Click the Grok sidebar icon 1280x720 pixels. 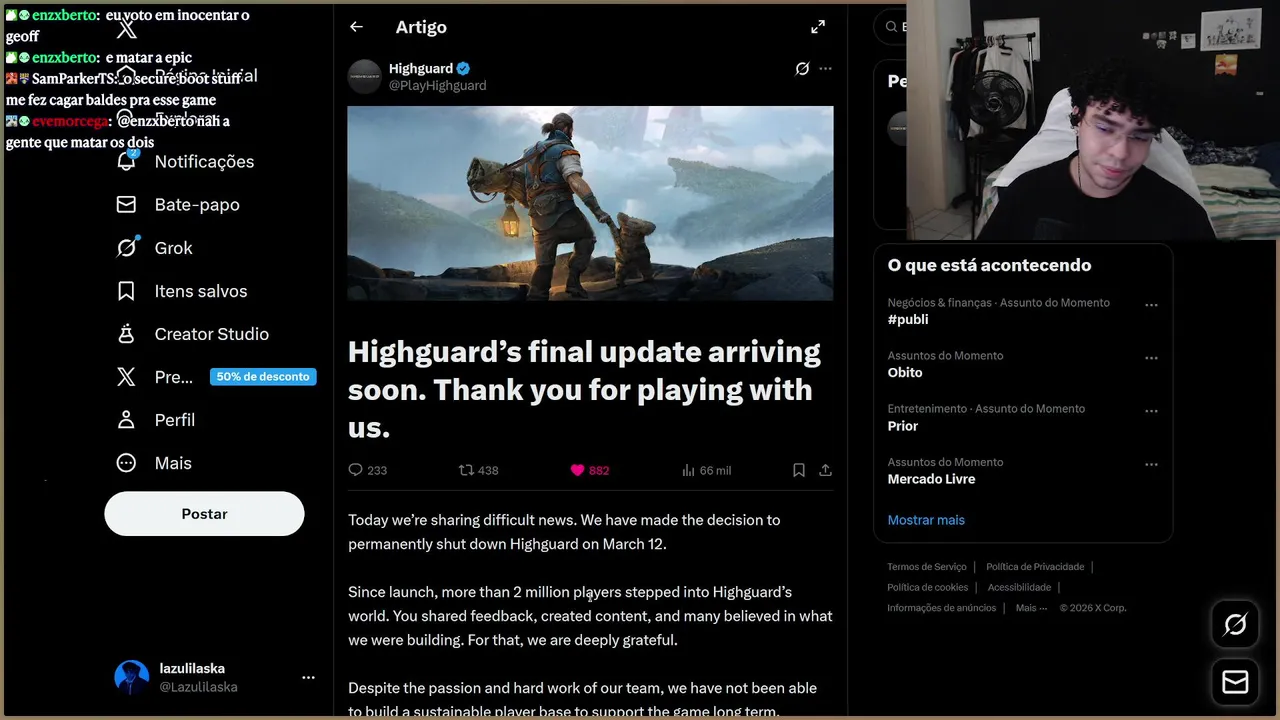tap(126, 248)
